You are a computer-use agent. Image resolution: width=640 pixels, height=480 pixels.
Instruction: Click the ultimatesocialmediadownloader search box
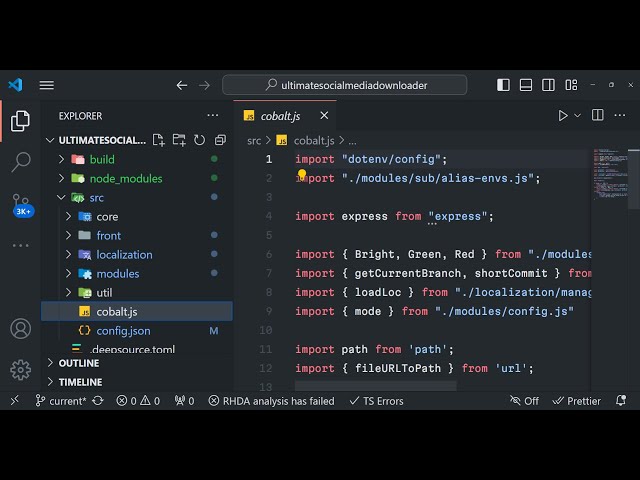tap(353, 85)
